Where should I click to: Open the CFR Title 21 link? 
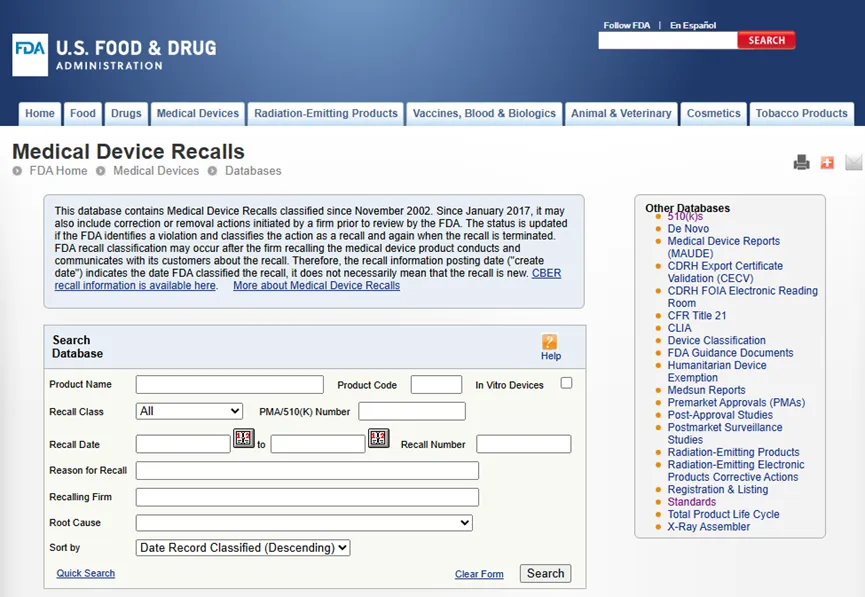click(697, 316)
